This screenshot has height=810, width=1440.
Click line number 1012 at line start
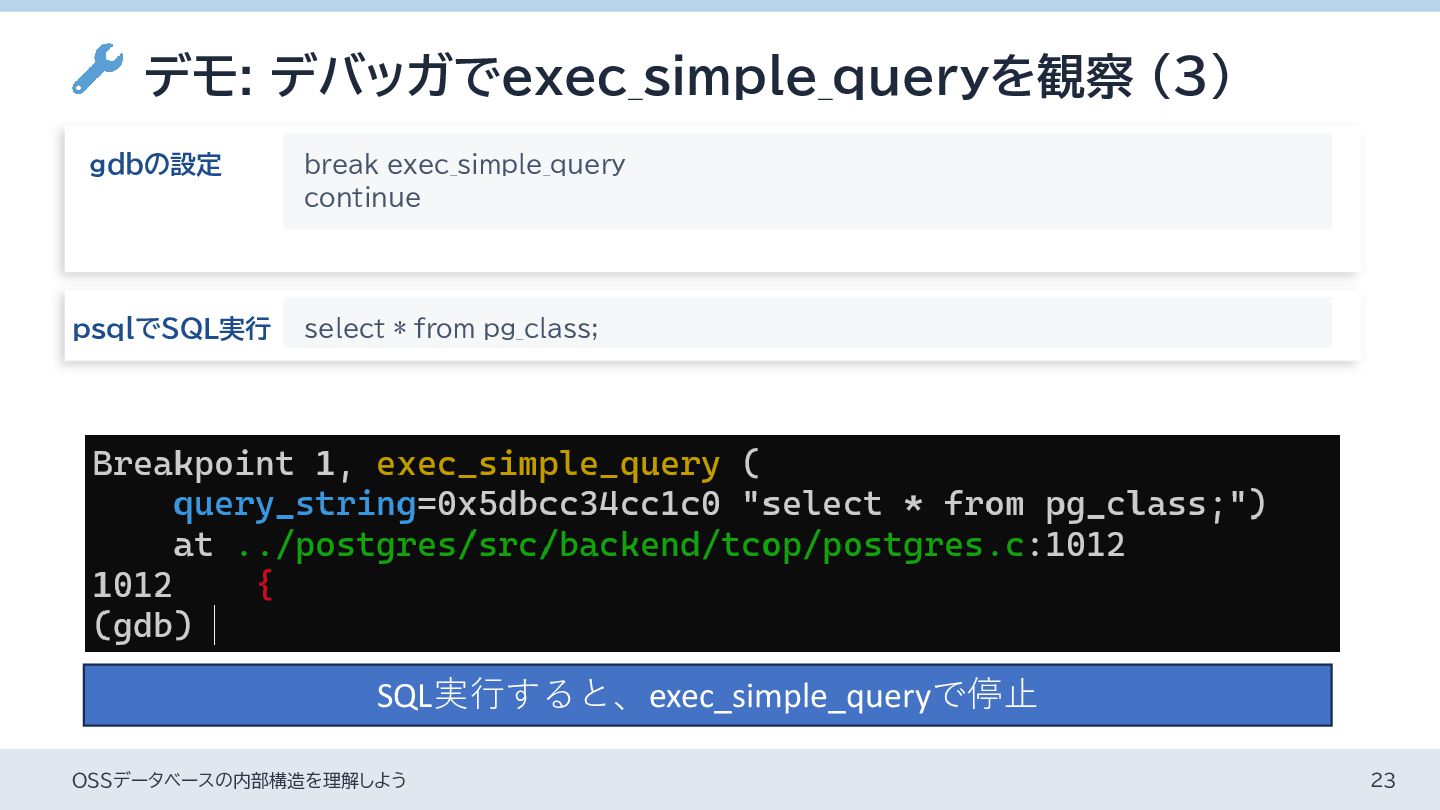[x=132, y=585]
